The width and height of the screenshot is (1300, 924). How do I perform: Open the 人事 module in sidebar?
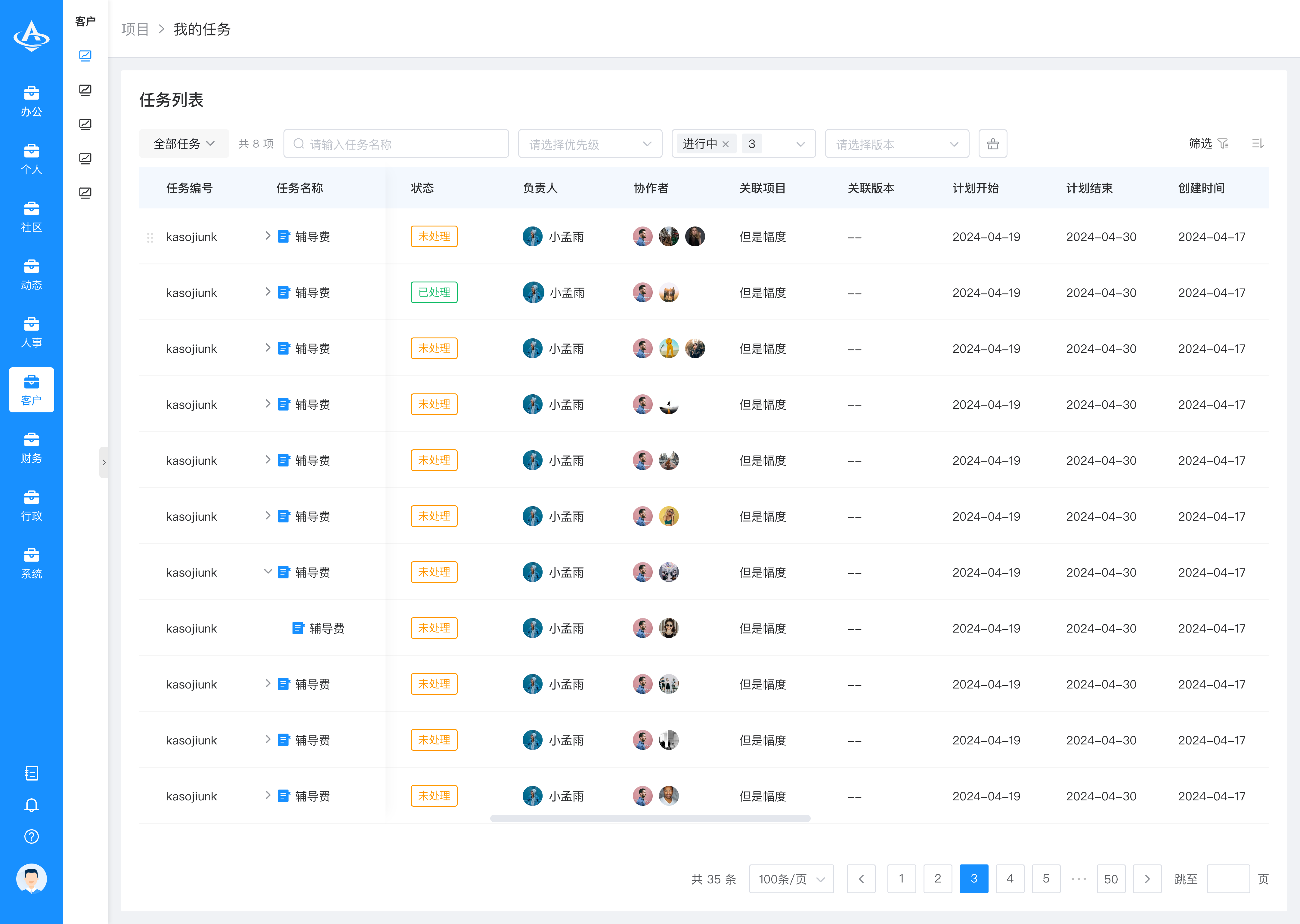point(31,333)
